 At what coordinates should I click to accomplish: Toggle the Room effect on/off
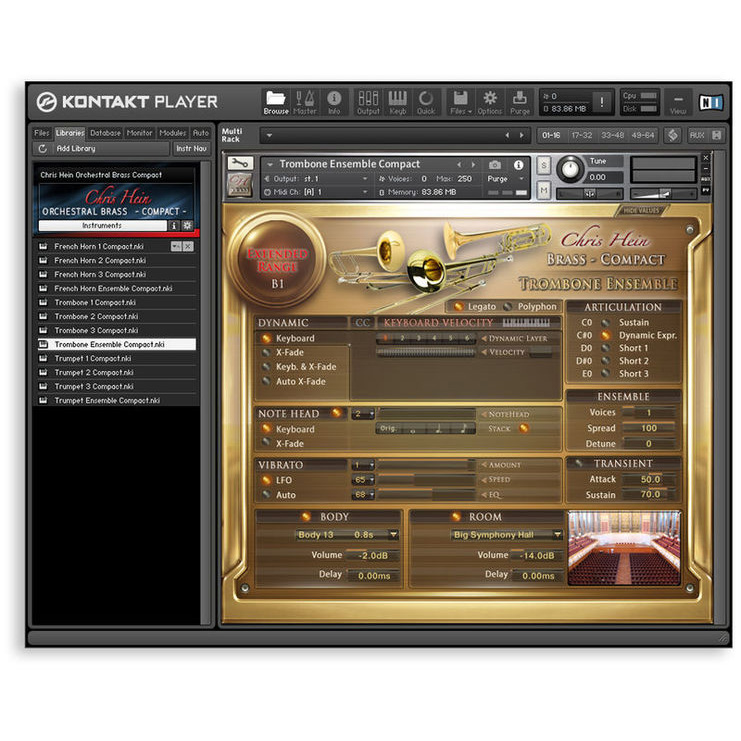[456, 517]
